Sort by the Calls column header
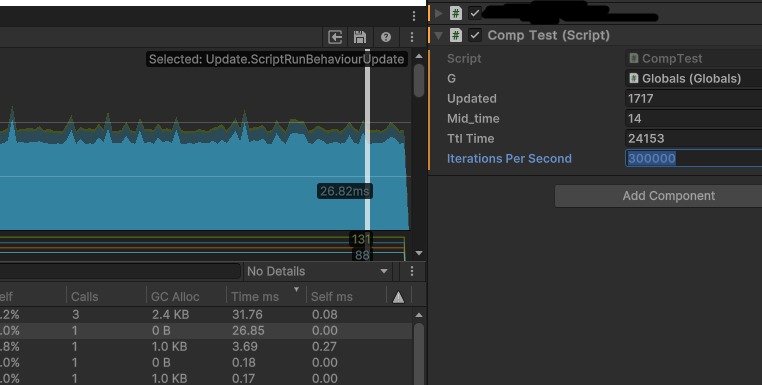 [x=106, y=297]
